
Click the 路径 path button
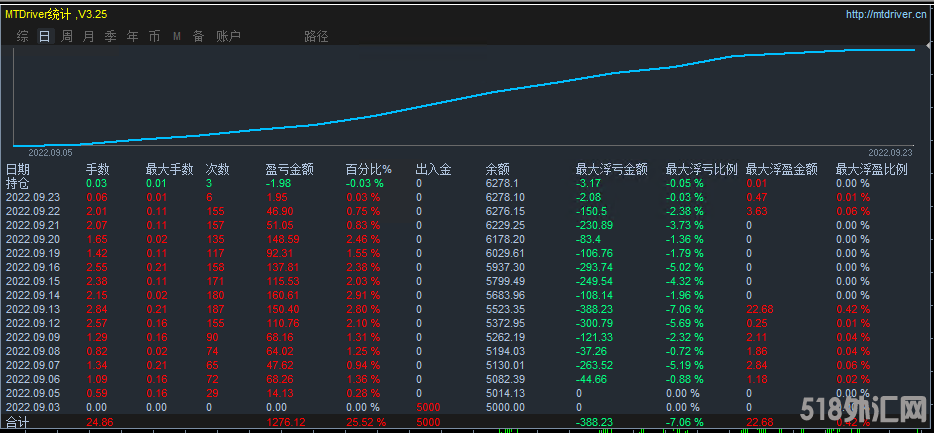[x=316, y=36]
